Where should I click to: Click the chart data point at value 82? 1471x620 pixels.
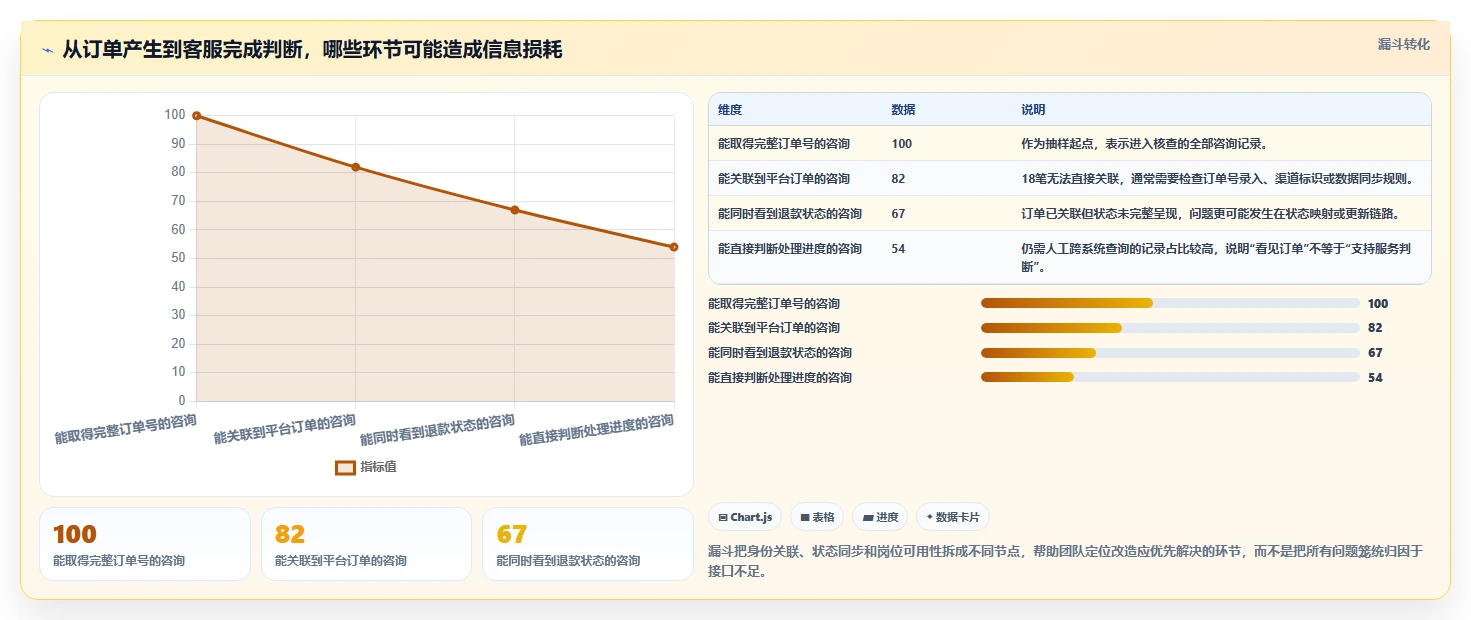click(356, 167)
